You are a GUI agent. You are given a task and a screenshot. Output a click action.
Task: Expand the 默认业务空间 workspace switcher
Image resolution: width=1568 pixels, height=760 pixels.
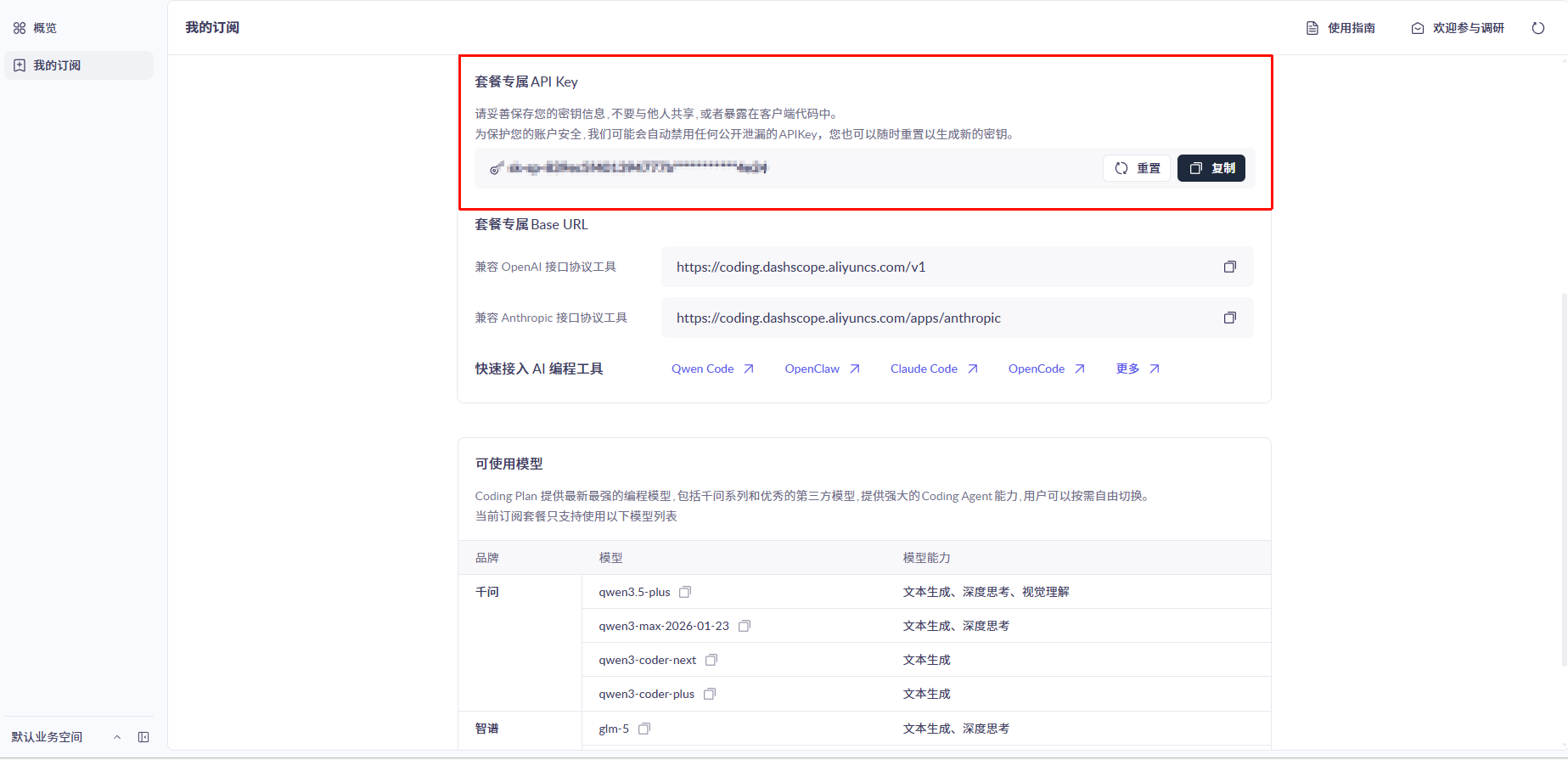(x=117, y=737)
